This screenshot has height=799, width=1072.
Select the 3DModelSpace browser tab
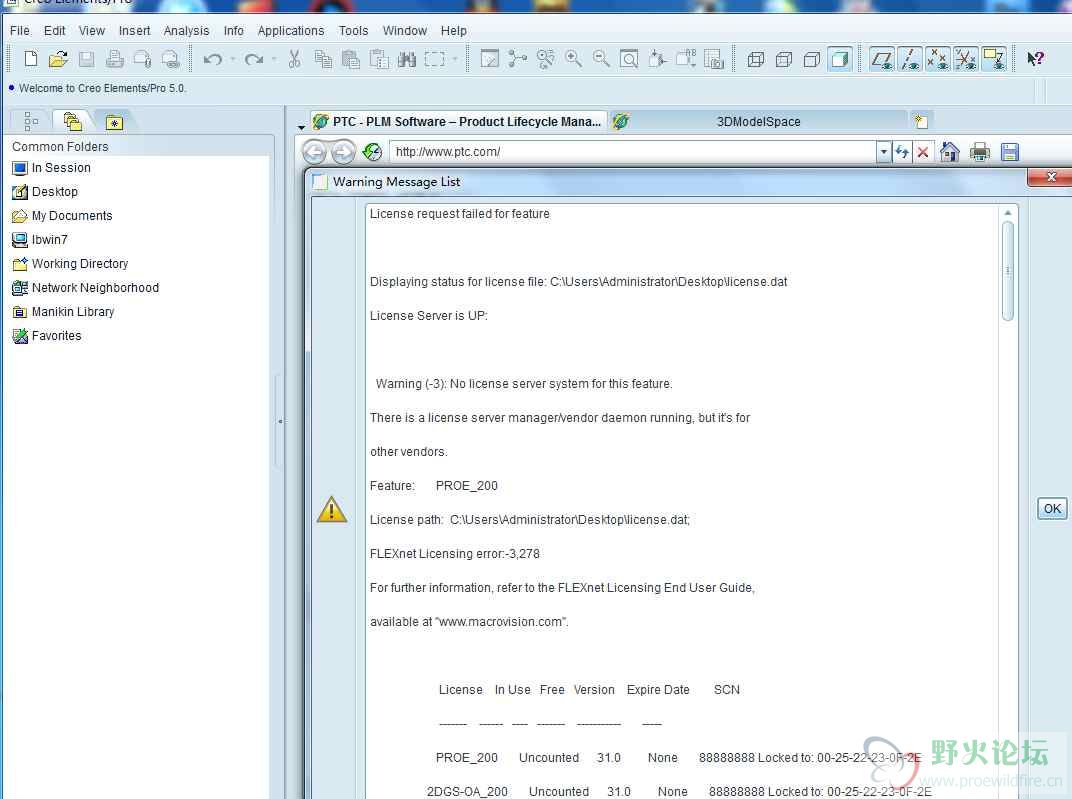point(758,122)
